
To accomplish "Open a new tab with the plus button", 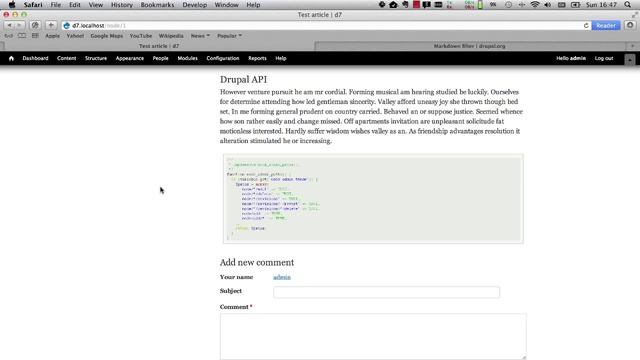I will coord(633,46).
